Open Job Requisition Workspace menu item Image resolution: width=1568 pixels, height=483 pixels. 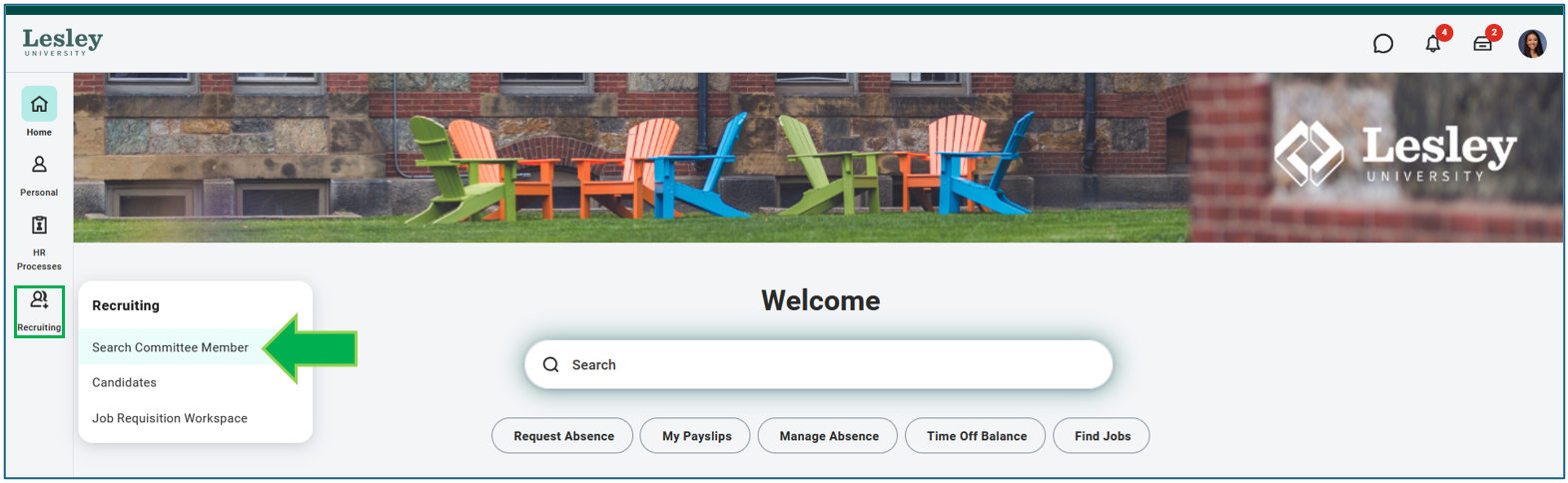[170, 418]
